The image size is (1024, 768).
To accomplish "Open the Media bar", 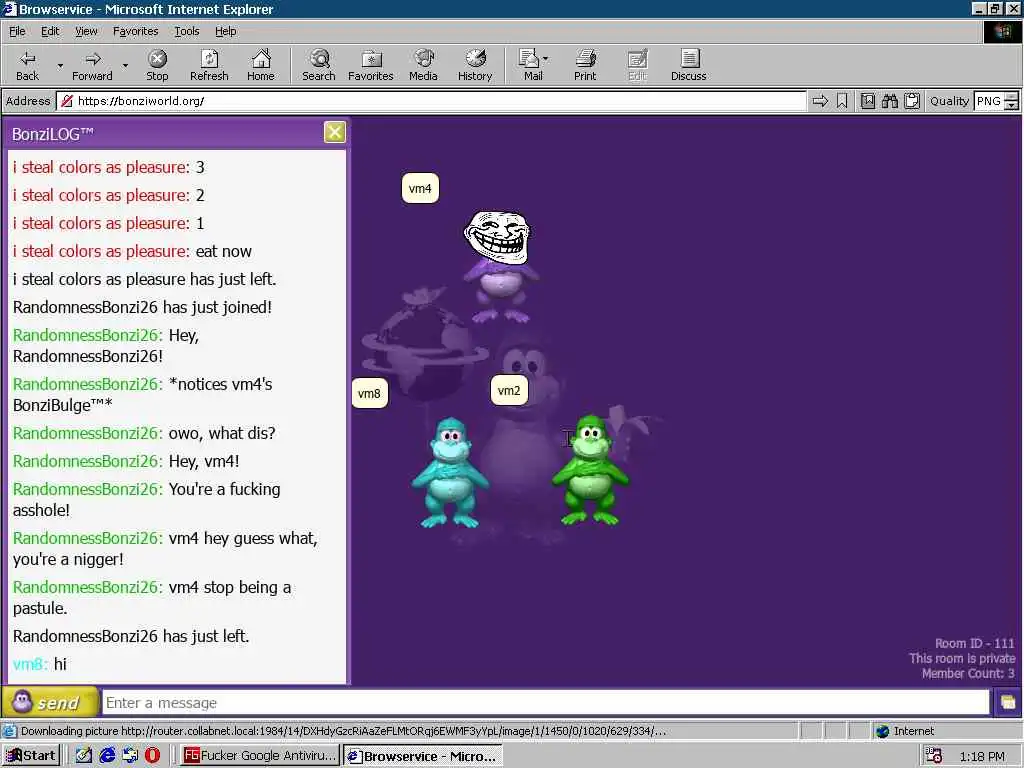I will coord(423,65).
